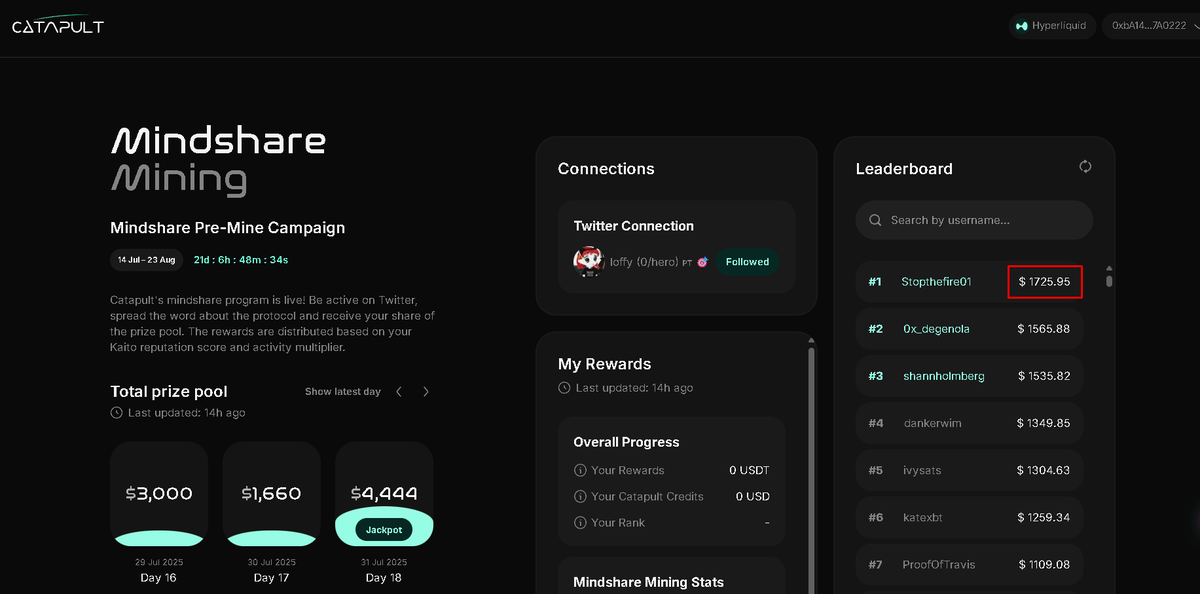The image size is (1200, 594).
Task: Click the Leaderboard scroll up arrow
Action: click(x=1109, y=268)
